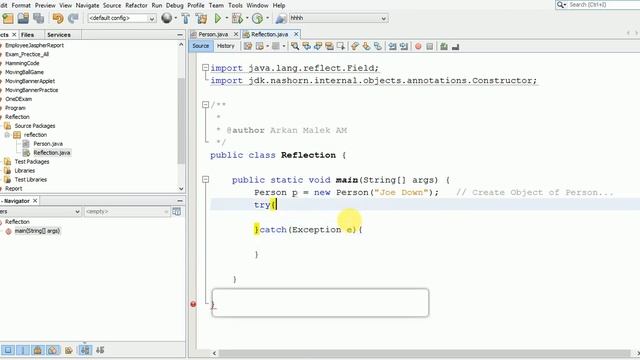The image size is (640, 360).
Task: Click the Javadoc window icon in Navigator
Action: (x=176, y=211)
